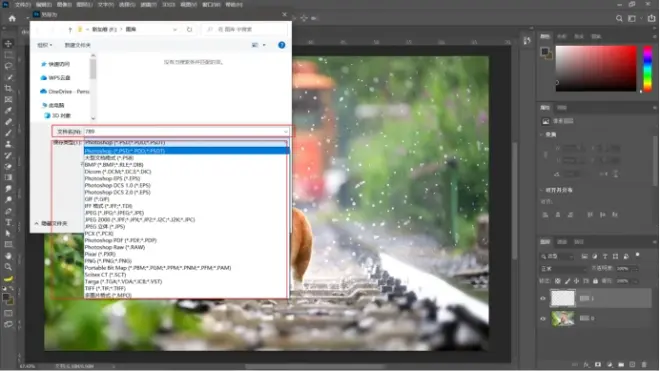Select the Type tool
Screen dimensions: 660x371
point(8,222)
